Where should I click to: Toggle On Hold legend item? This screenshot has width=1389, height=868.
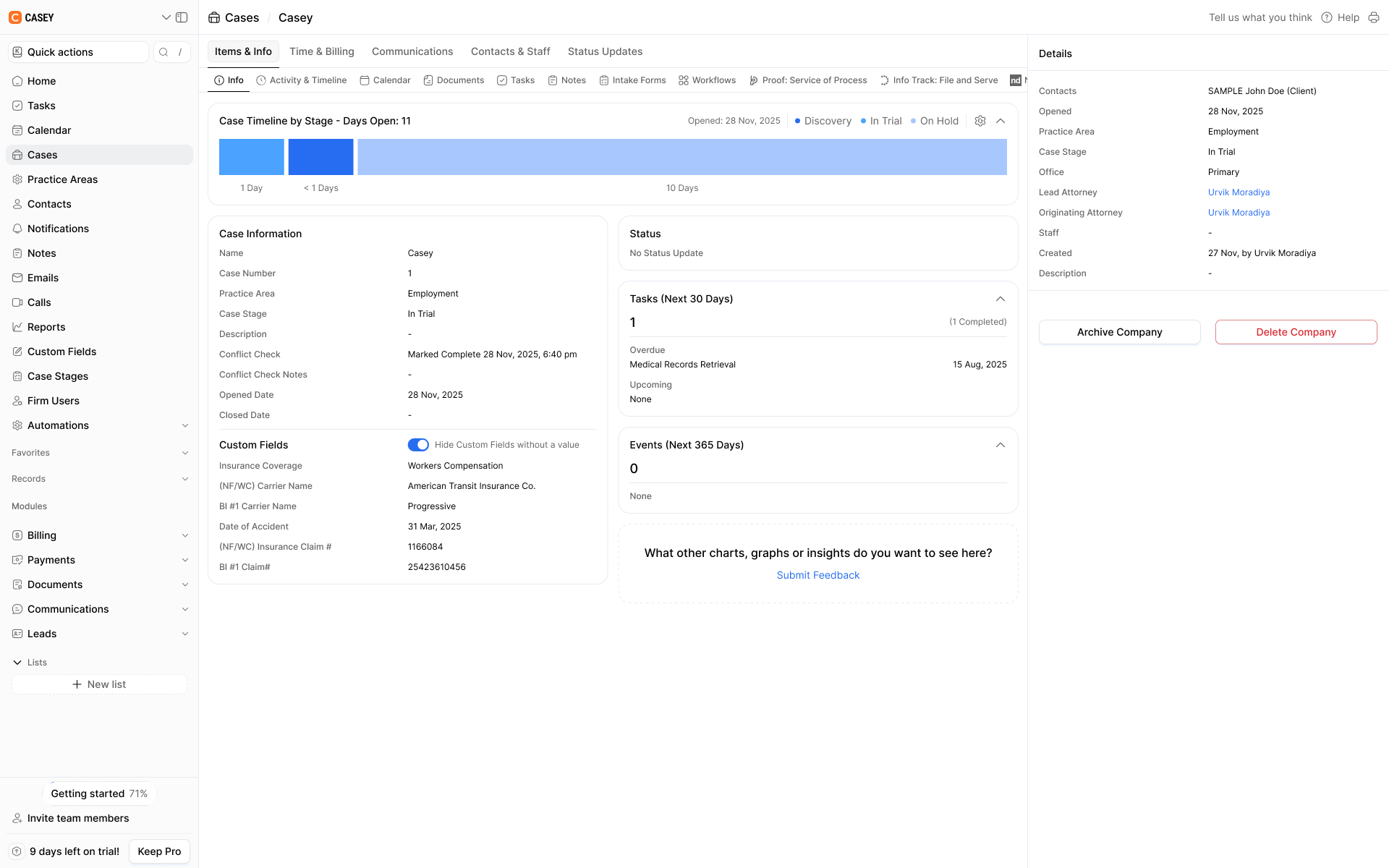pos(935,121)
